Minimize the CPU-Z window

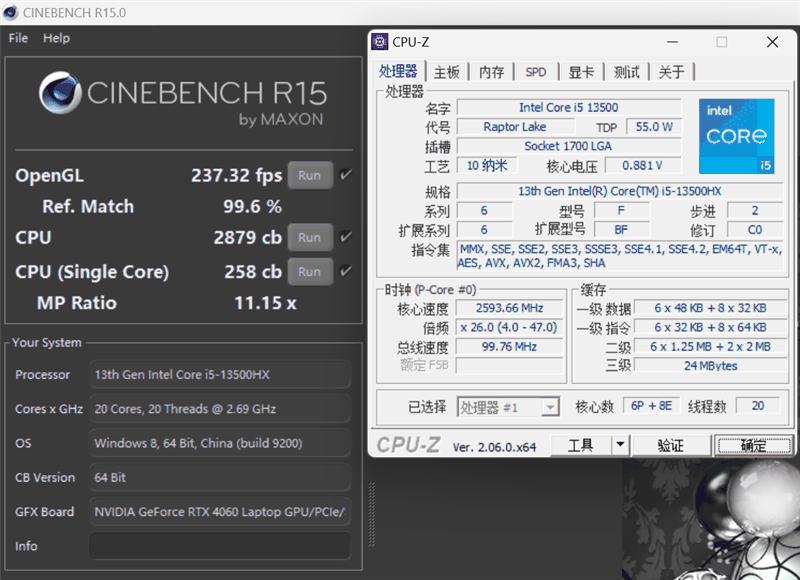tap(670, 42)
